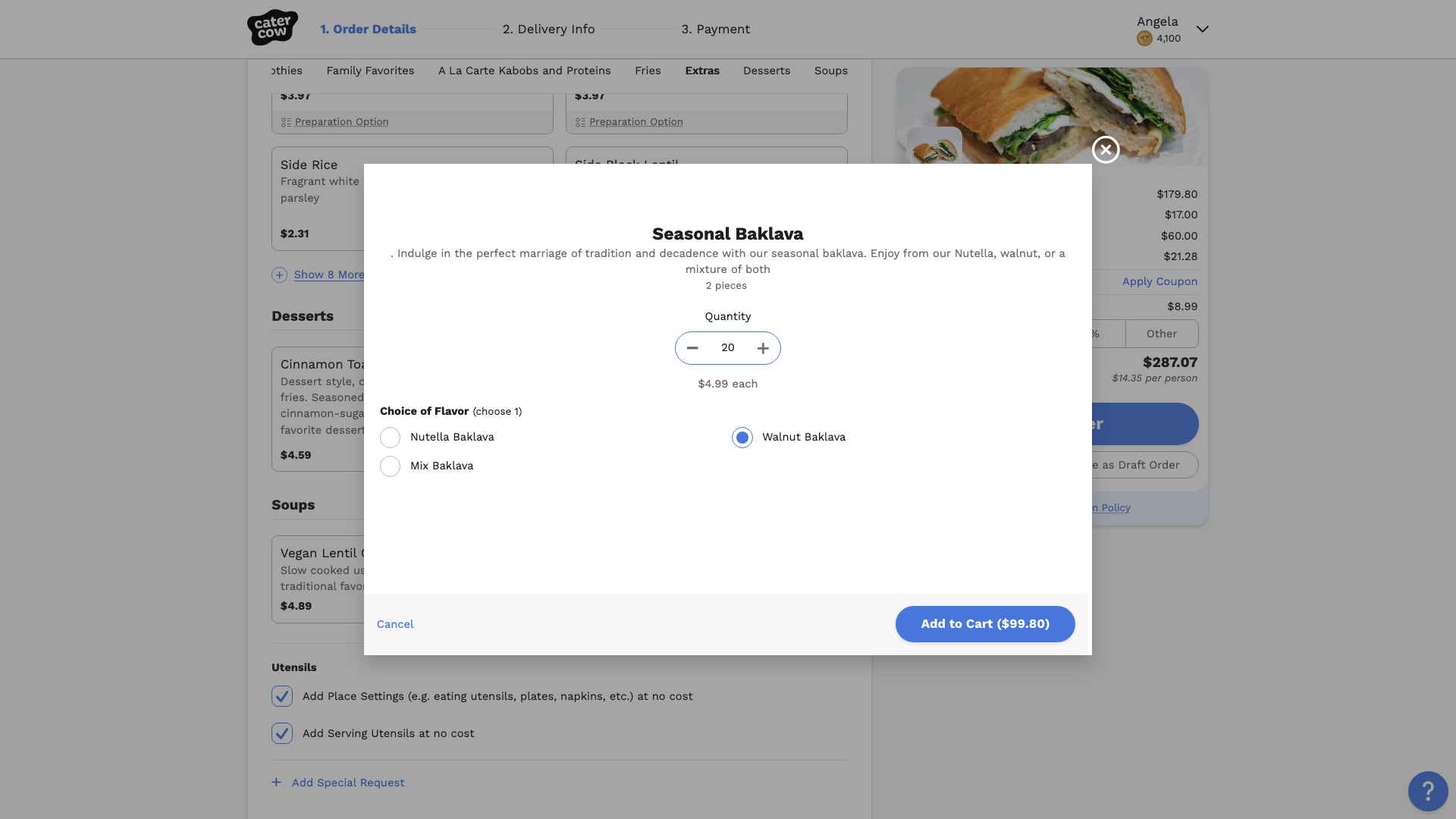This screenshot has width=1456, height=819.
Task: Jump to Soups menu category
Action: [x=831, y=71]
